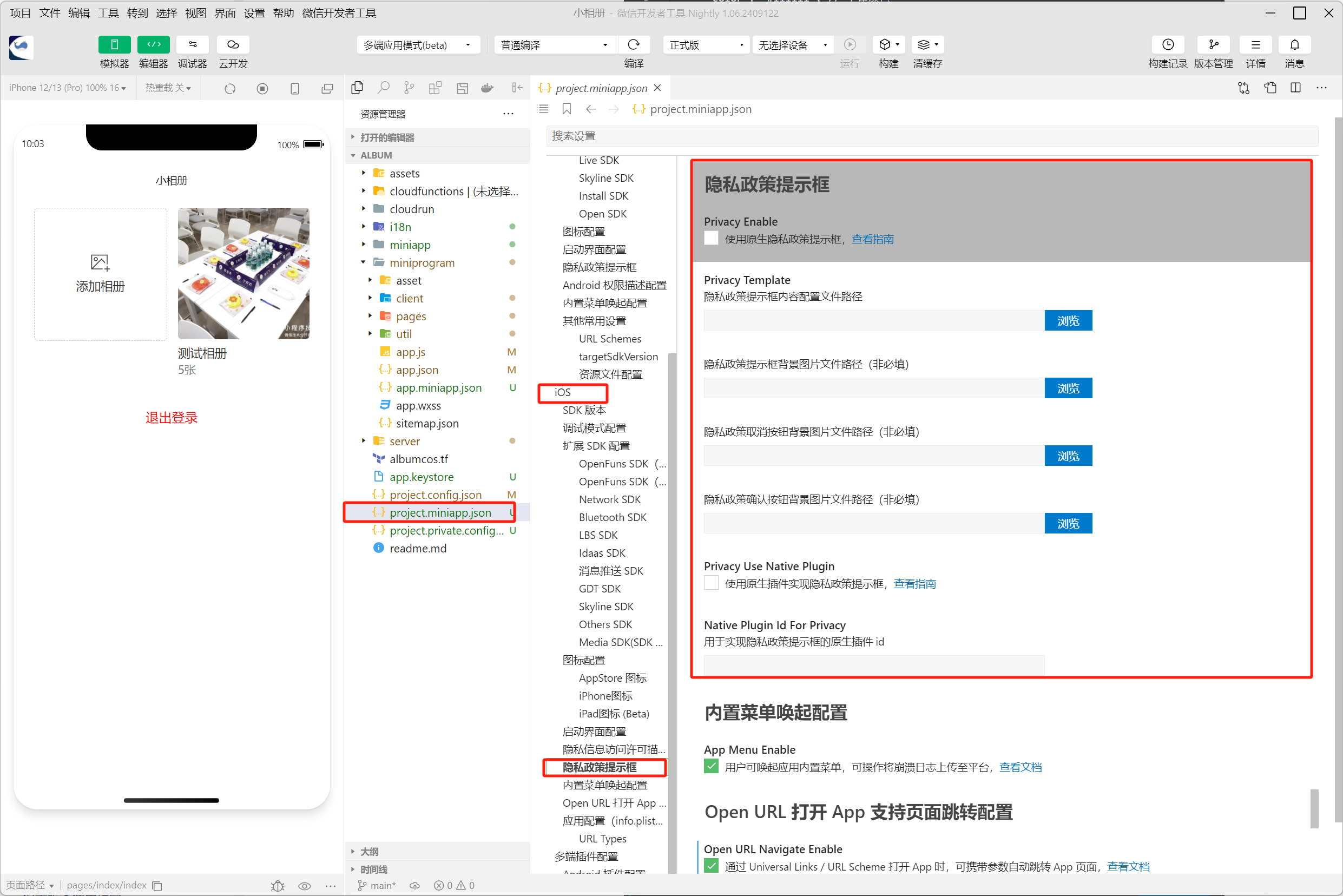Image resolution: width=1343 pixels, height=896 pixels.
Task: Click 浏览 for 隐私政策提示框背景图片
Action: pyautogui.click(x=1068, y=388)
